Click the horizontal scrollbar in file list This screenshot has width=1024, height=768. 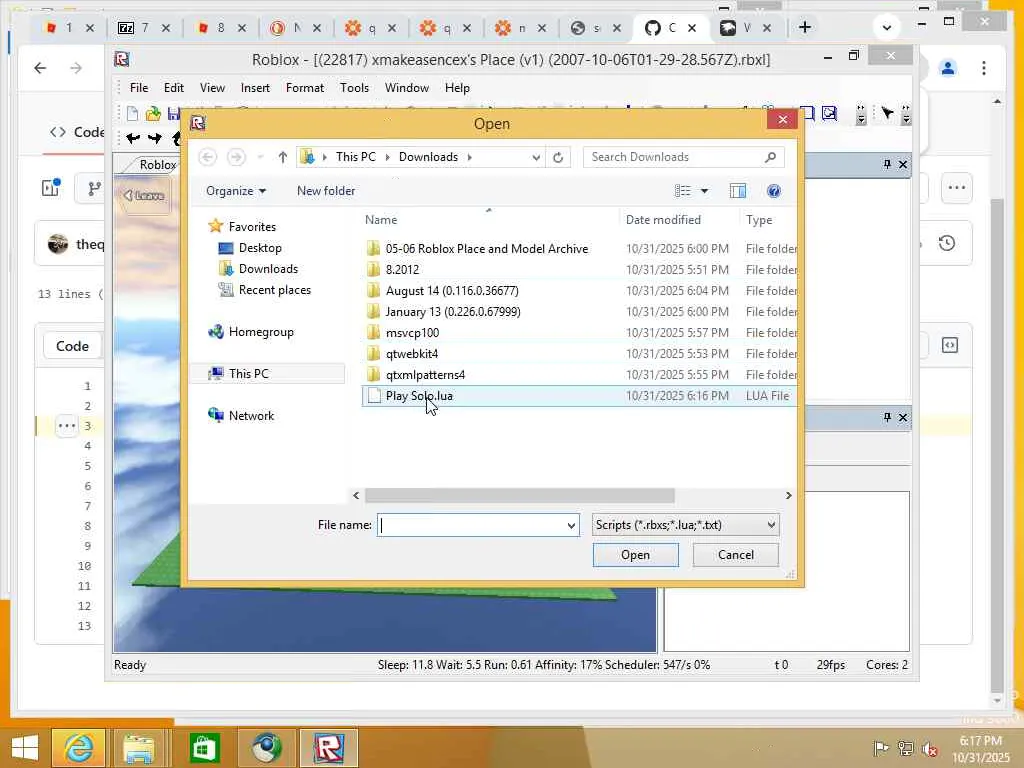tap(519, 496)
